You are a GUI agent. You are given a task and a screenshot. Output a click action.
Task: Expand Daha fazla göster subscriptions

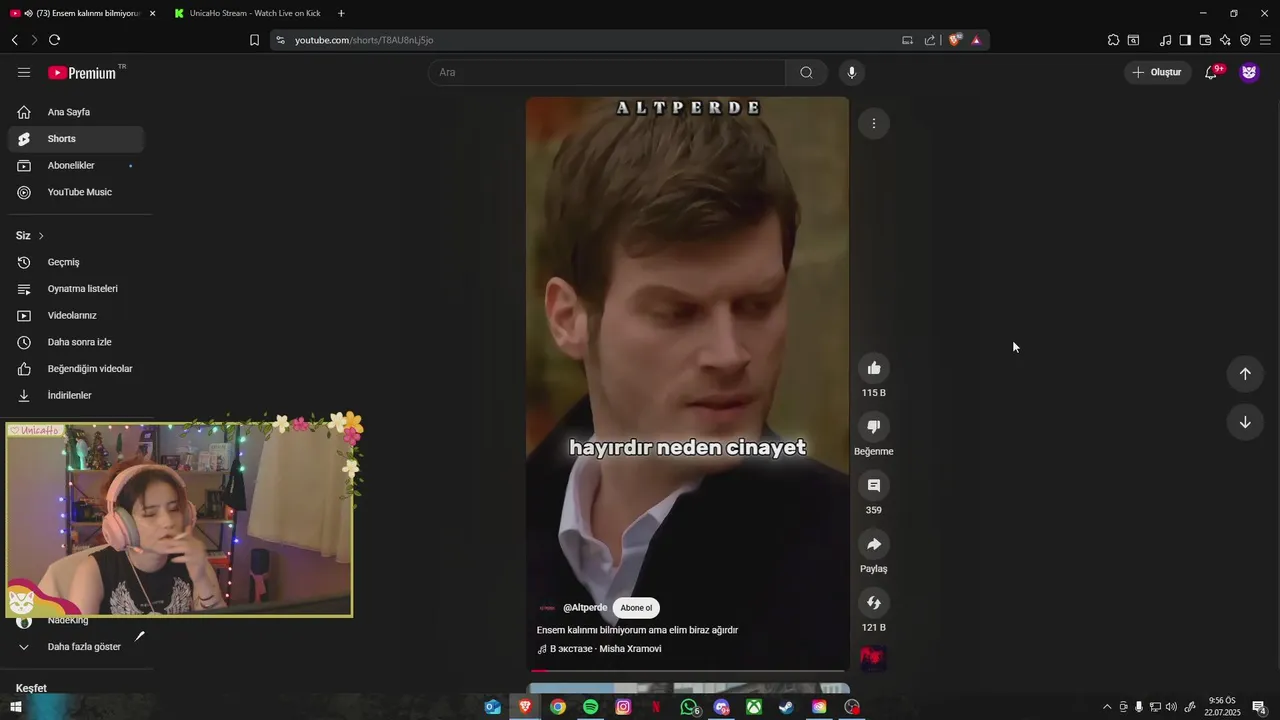[76, 647]
